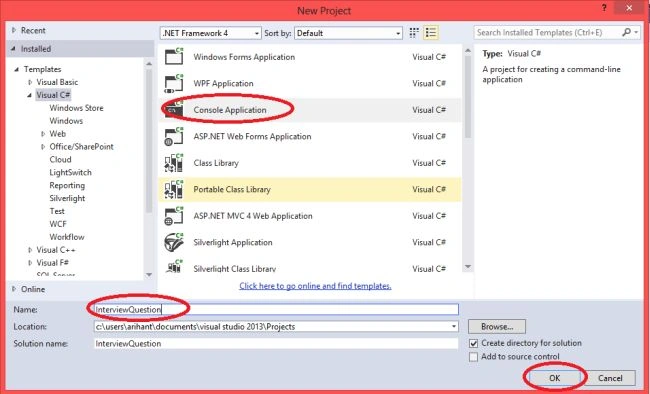
Task: Select the Portable Class Library template name
Action: pos(232,190)
